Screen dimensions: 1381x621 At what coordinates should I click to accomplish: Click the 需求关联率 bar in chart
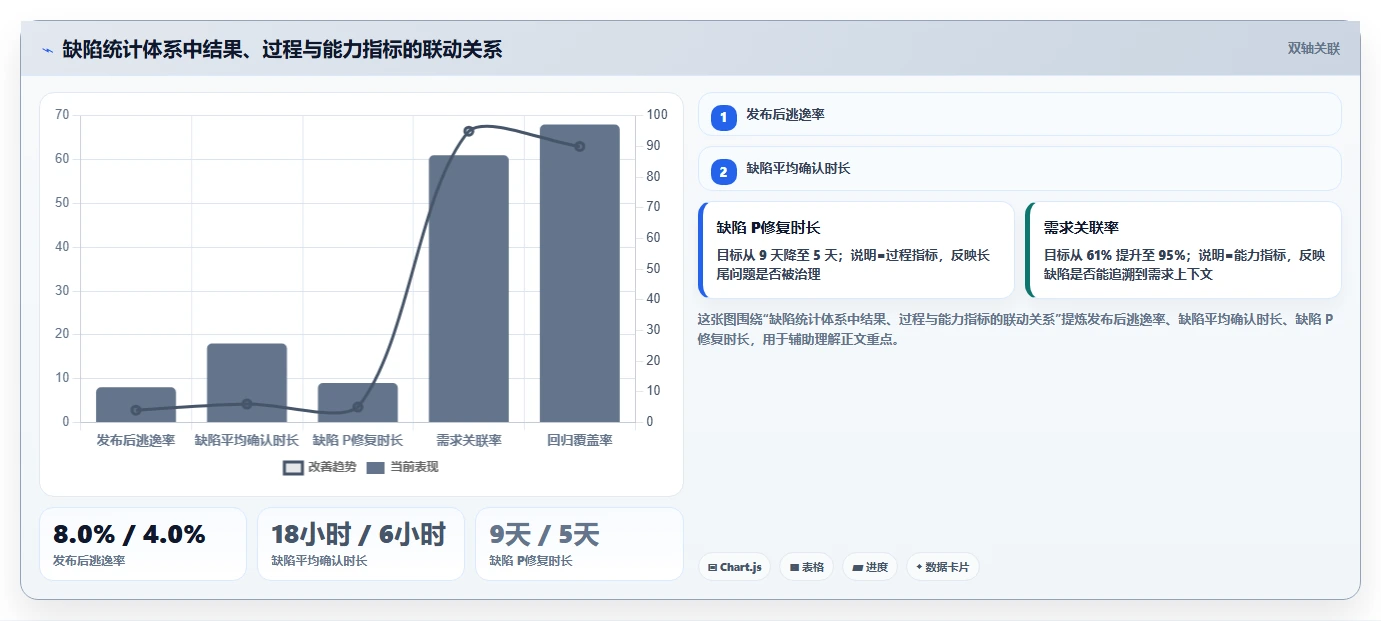point(469,289)
